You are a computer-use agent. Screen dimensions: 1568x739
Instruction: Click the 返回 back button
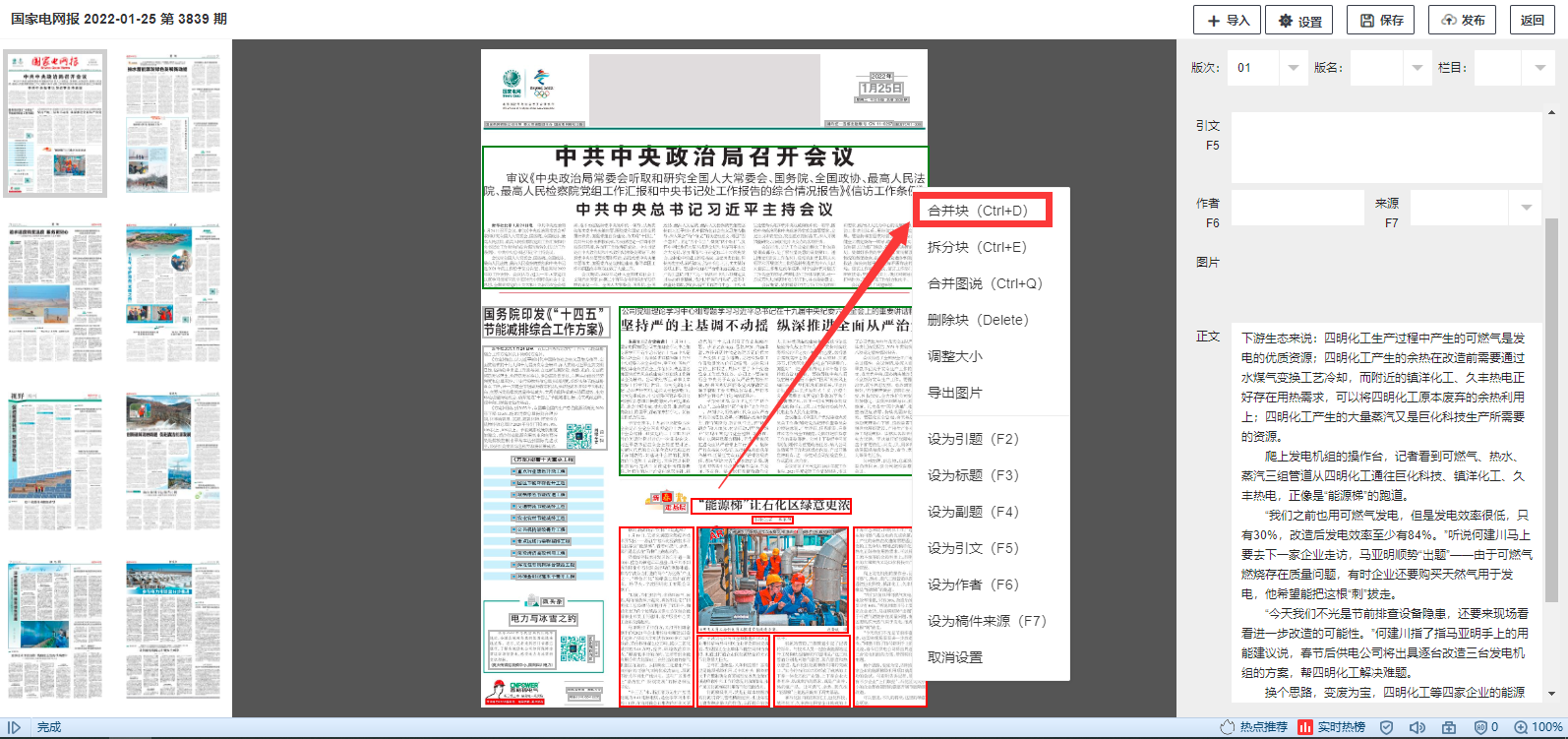click(1533, 20)
